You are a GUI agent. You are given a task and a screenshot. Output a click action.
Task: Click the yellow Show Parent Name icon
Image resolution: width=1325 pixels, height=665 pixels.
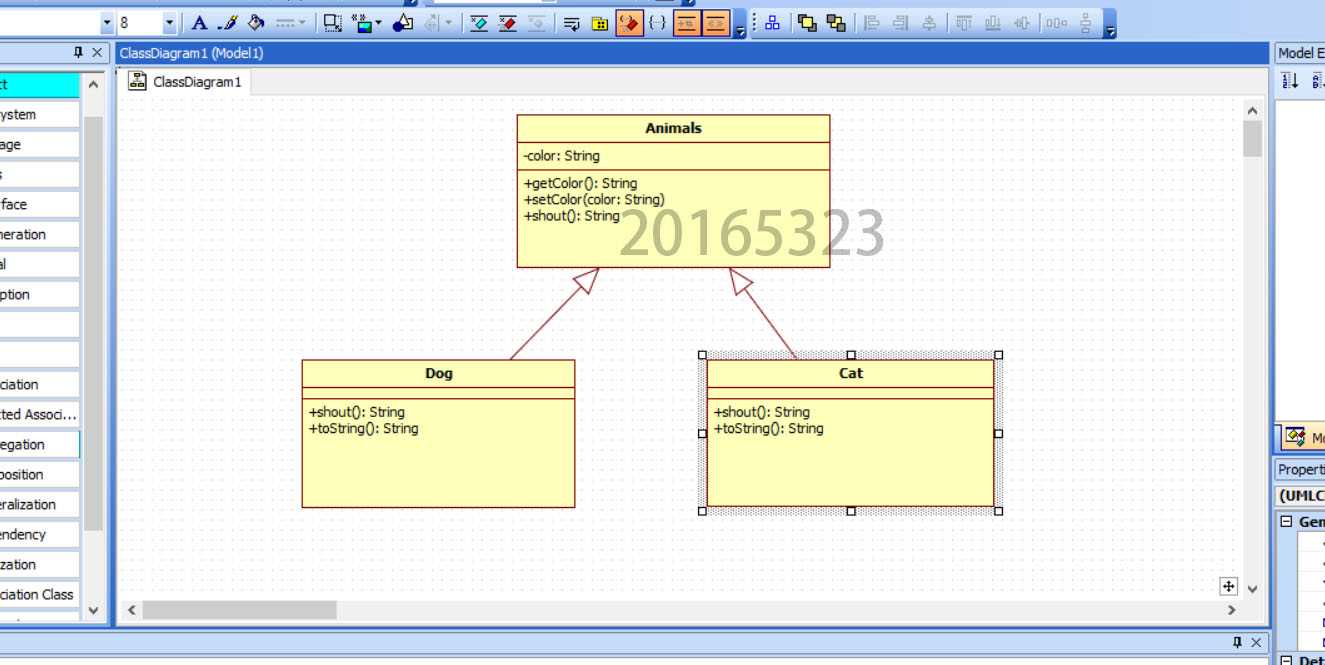pos(600,23)
